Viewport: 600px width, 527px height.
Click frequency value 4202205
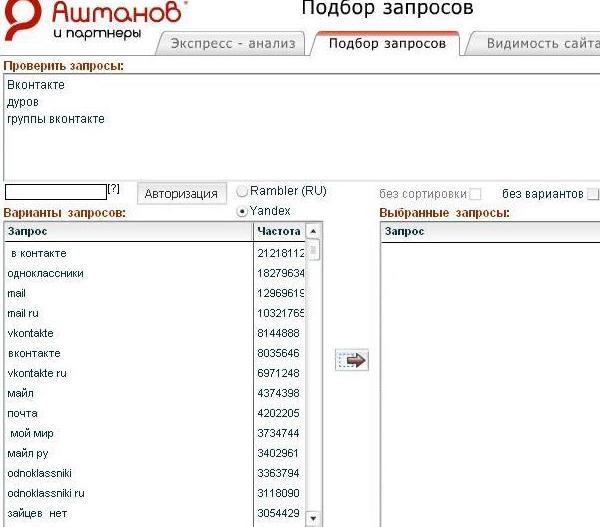(278, 413)
